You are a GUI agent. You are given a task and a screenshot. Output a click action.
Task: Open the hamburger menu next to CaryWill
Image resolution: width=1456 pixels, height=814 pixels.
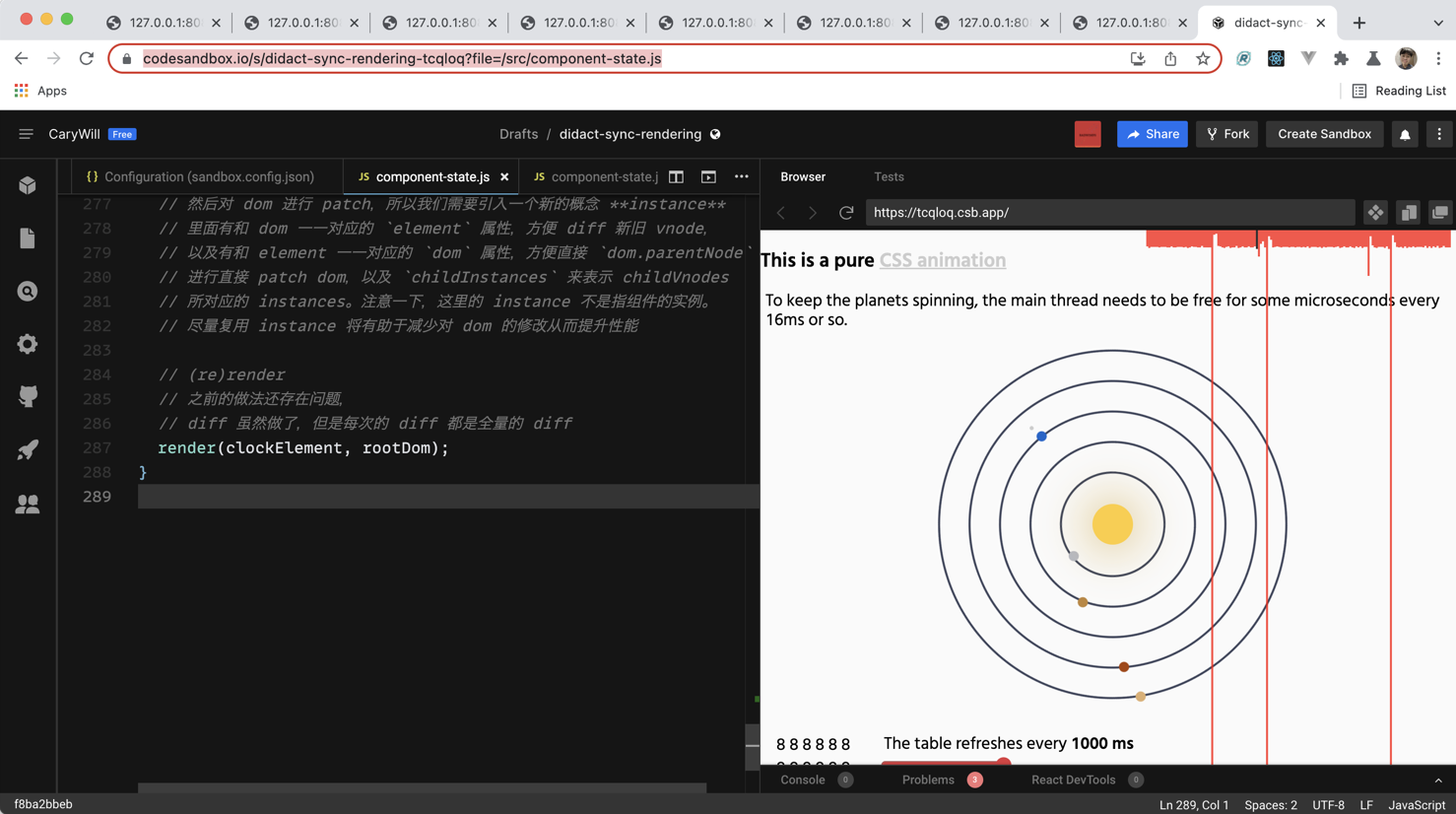click(27, 134)
